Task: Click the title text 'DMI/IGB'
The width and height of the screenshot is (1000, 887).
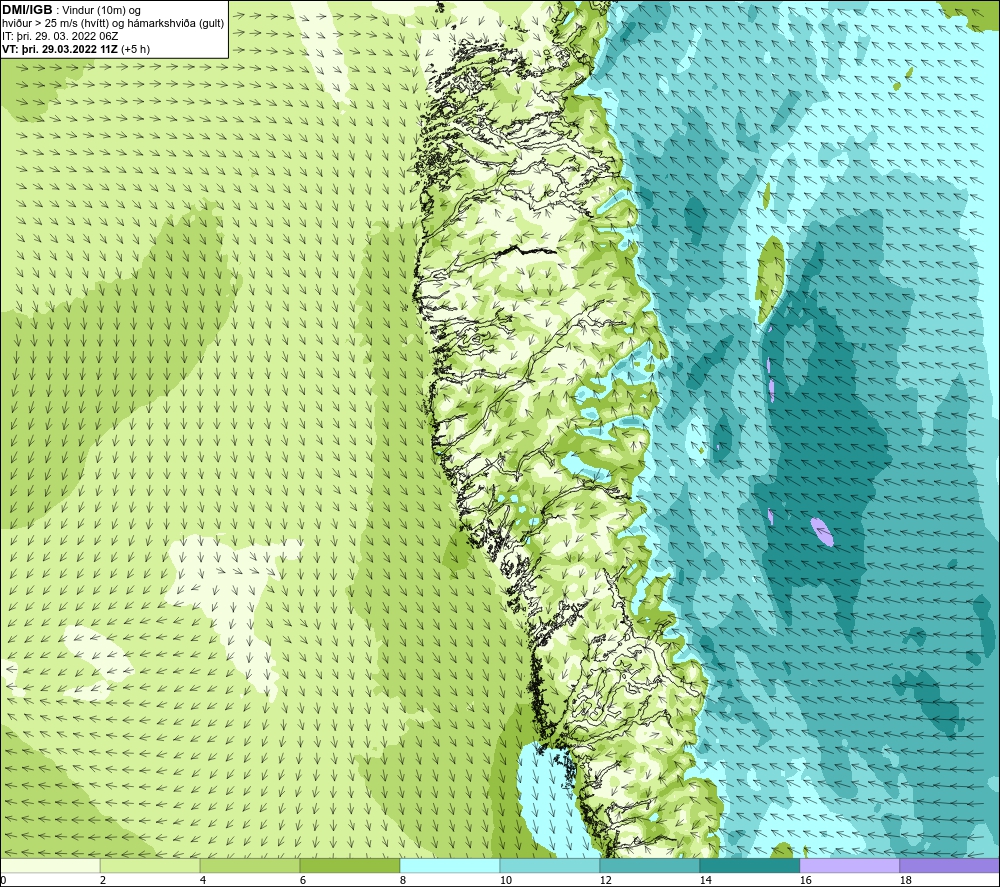Action: 27,10
